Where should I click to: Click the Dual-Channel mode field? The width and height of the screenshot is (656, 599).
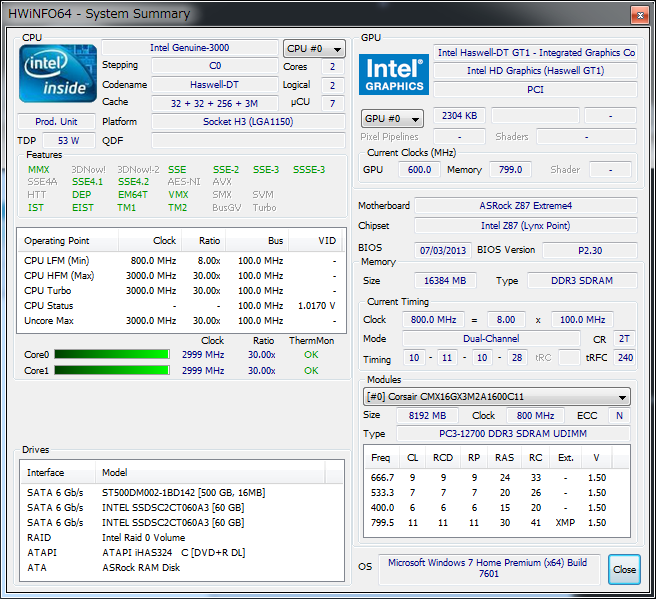[491, 339]
